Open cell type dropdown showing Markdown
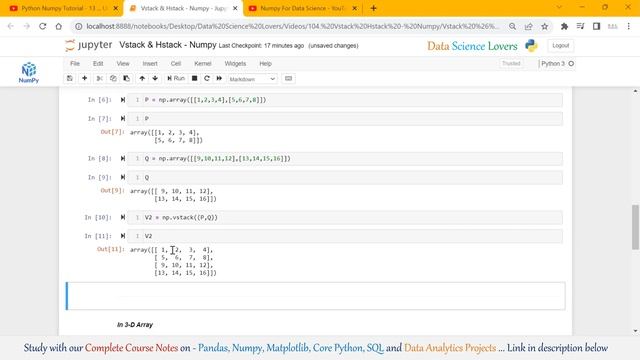Screen dimensions: 640x360 pyautogui.click(x=252, y=79)
